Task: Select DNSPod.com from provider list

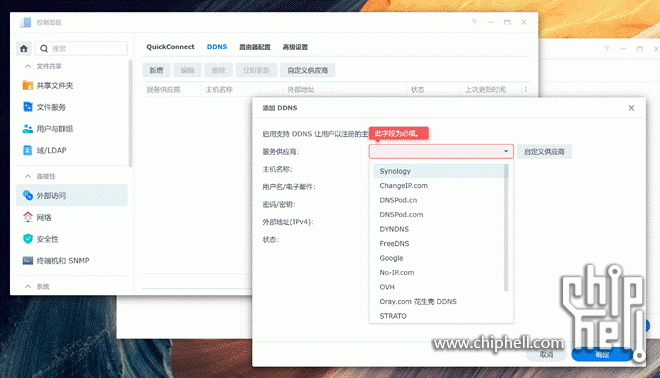Action: 438,214
